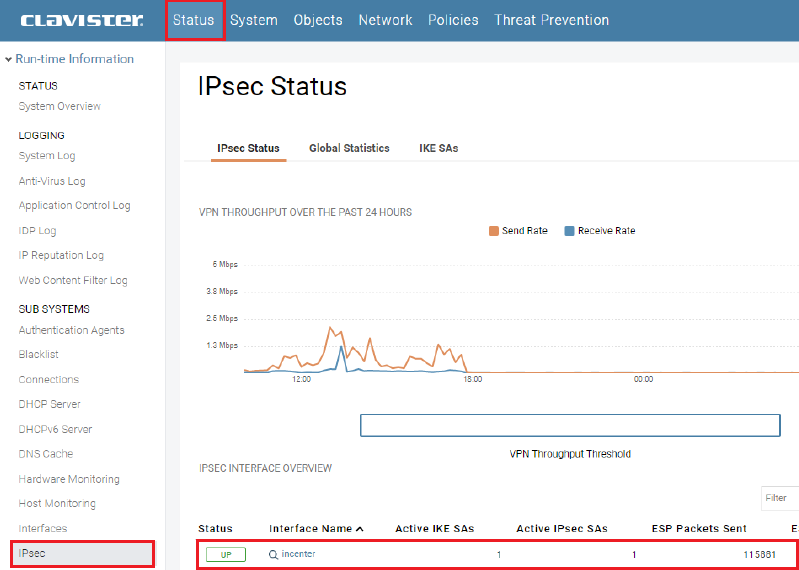Viewport: 799px width, 570px height.
Task: Click the Filter input field
Action: click(x=779, y=497)
